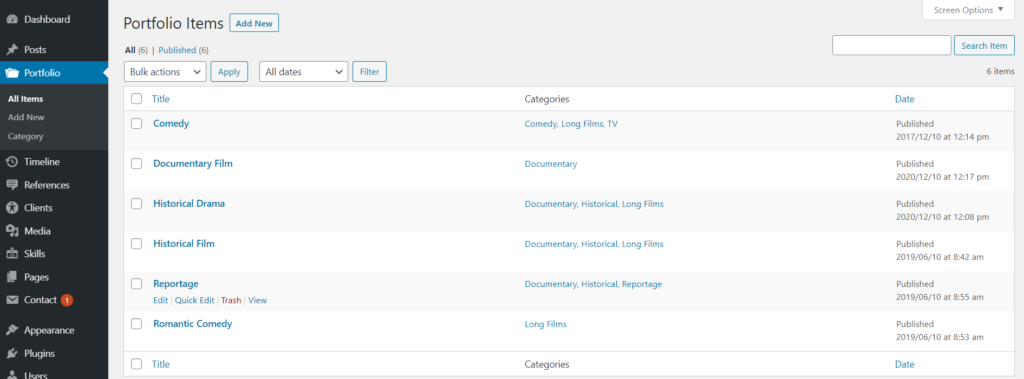The width and height of the screenshot is (1024, 379).
Task: Open the Historical Drama title
Action: tap(189, 203)
